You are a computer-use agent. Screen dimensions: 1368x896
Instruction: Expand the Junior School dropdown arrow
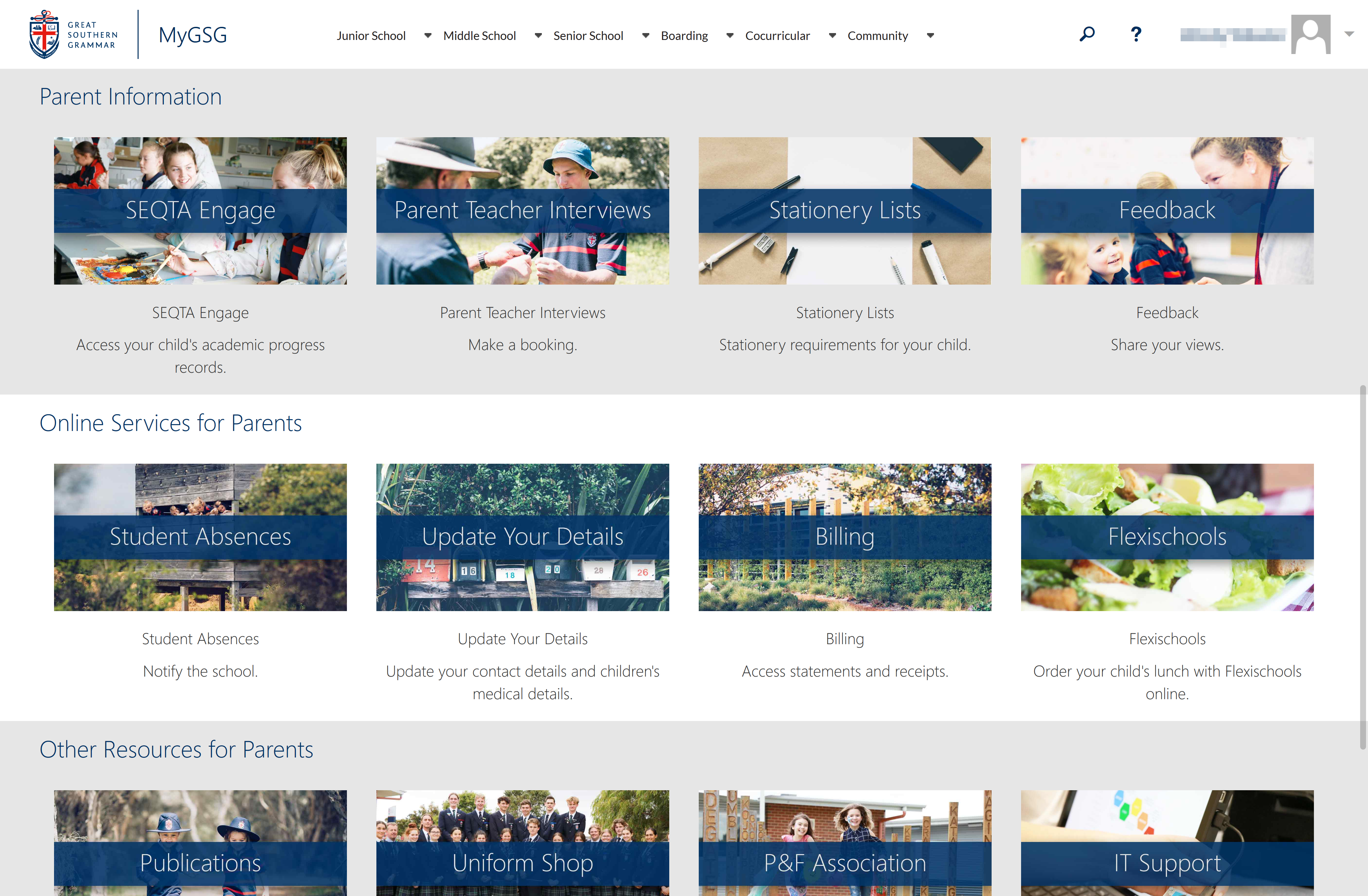pos(427,36)
